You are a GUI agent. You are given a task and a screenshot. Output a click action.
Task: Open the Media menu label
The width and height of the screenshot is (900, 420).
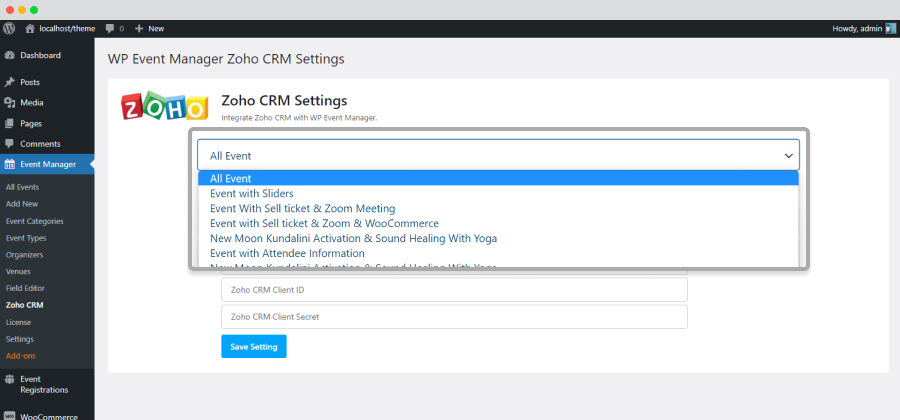pyautogui.click(x=32, y=103)
